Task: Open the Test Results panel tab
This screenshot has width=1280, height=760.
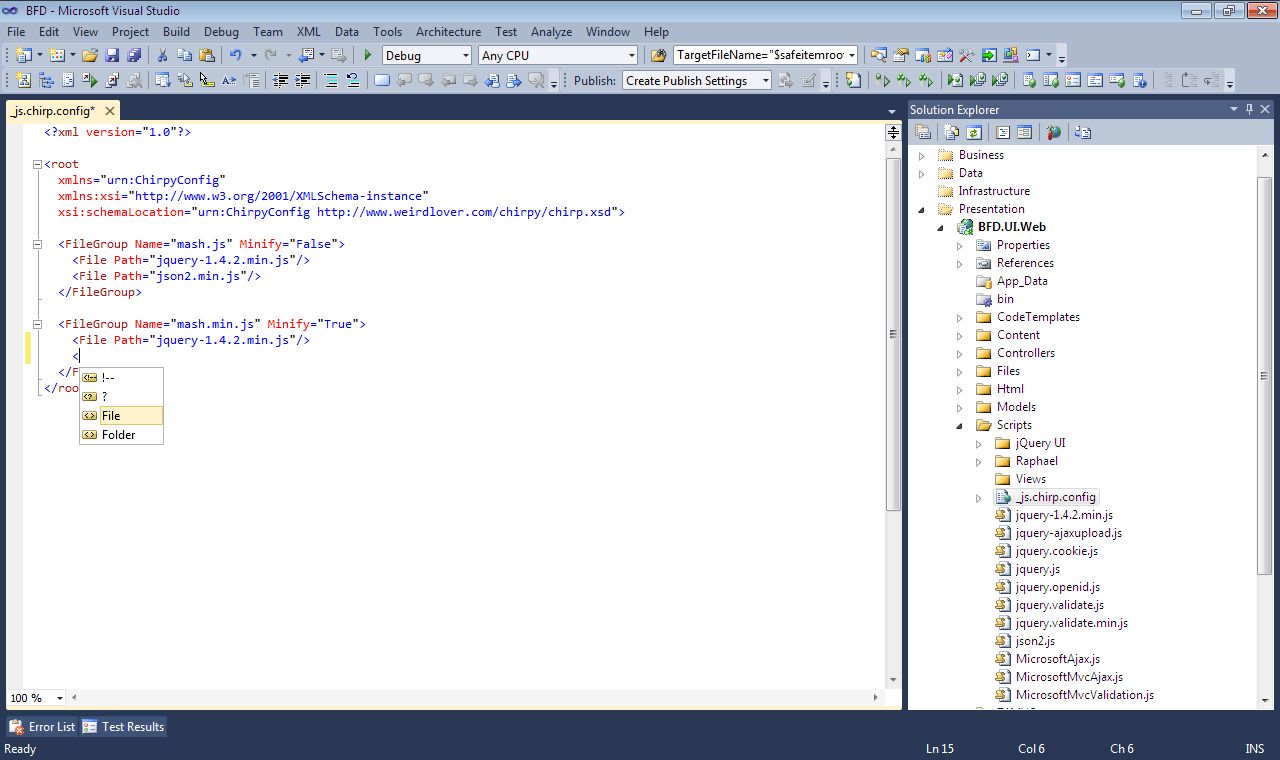Action: tap(123, 727)
